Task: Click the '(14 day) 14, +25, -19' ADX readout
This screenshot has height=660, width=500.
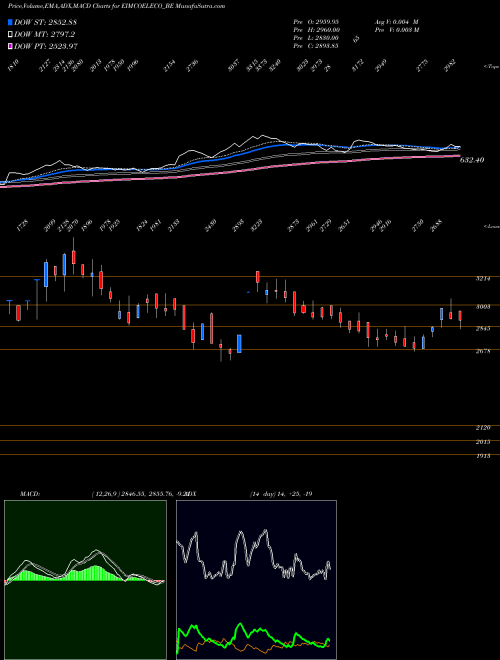Action: [281, 494]
